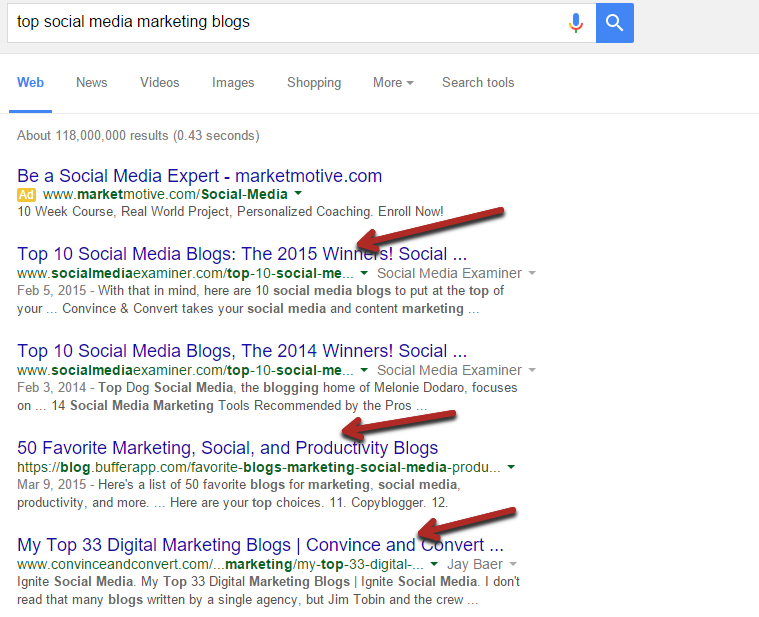Image resolution: width=759 pixels, height=617 pixels.
Task: Click the convinceandconvert.com green URL text
Action: 220,564
